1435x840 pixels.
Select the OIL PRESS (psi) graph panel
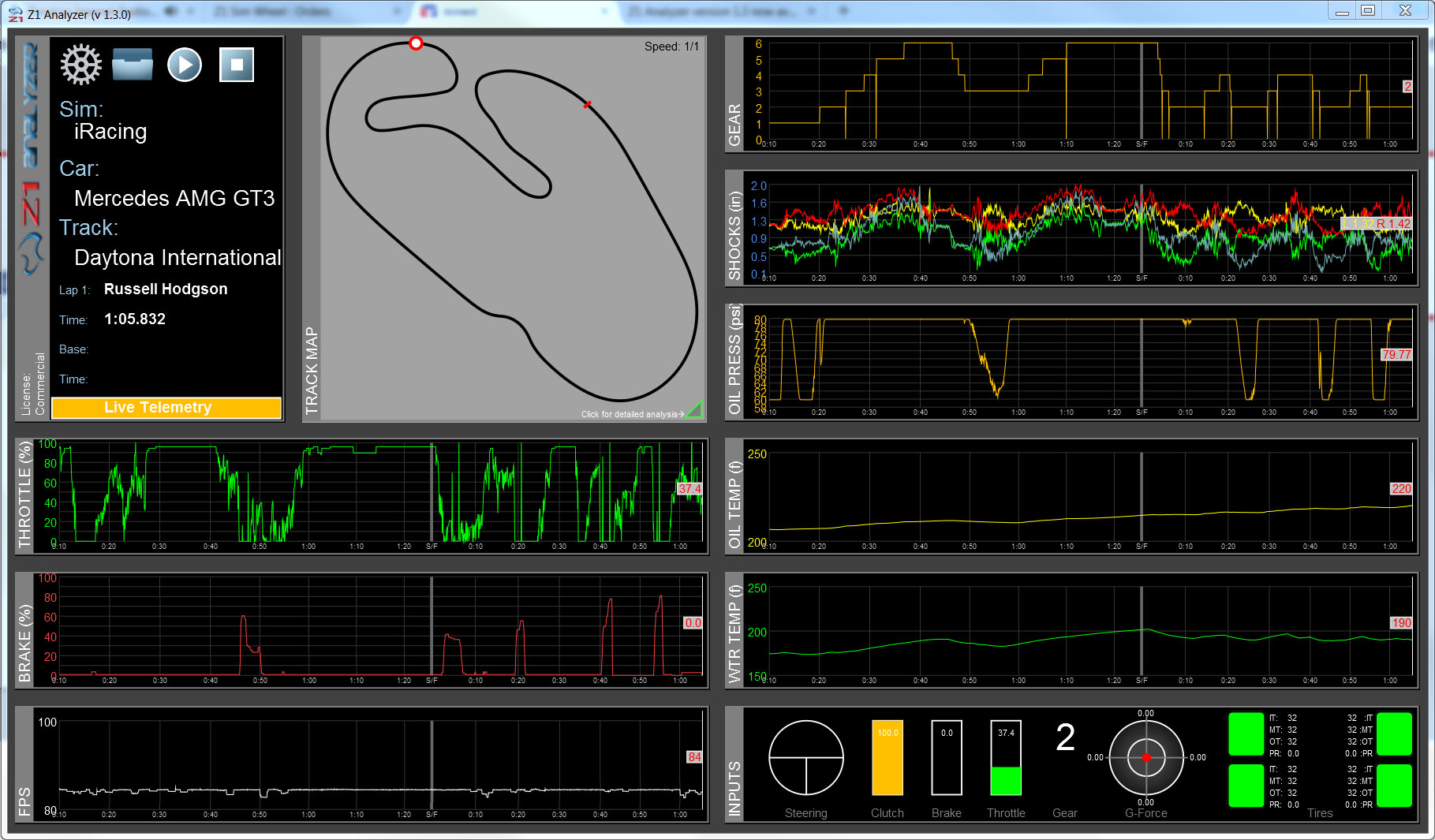coord(1071,363)
